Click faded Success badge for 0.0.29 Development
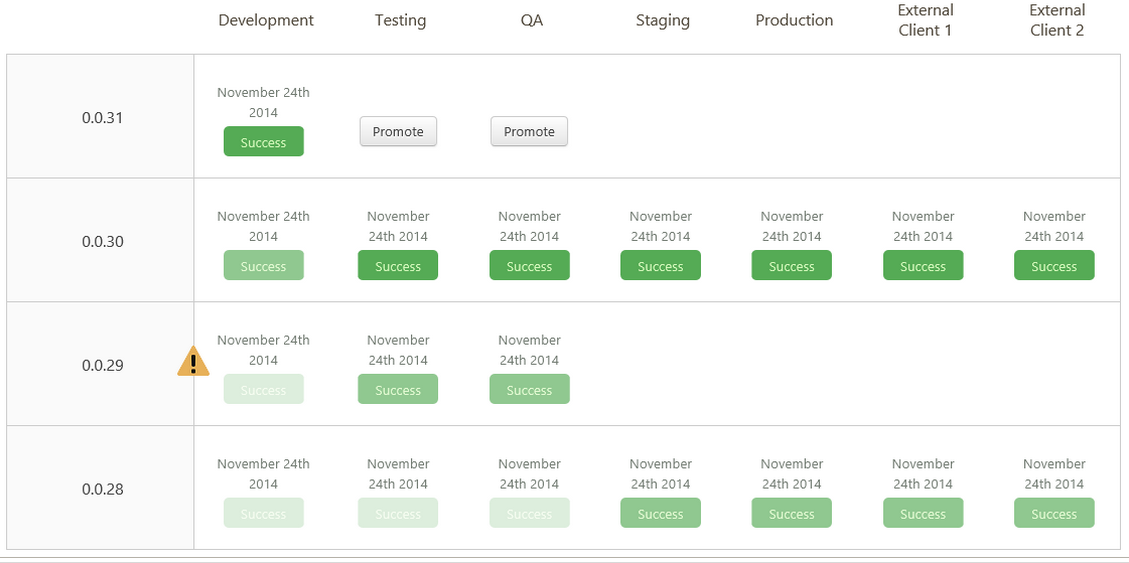The width and height of the screenshot is (1129, 563). tap(263, 390)
